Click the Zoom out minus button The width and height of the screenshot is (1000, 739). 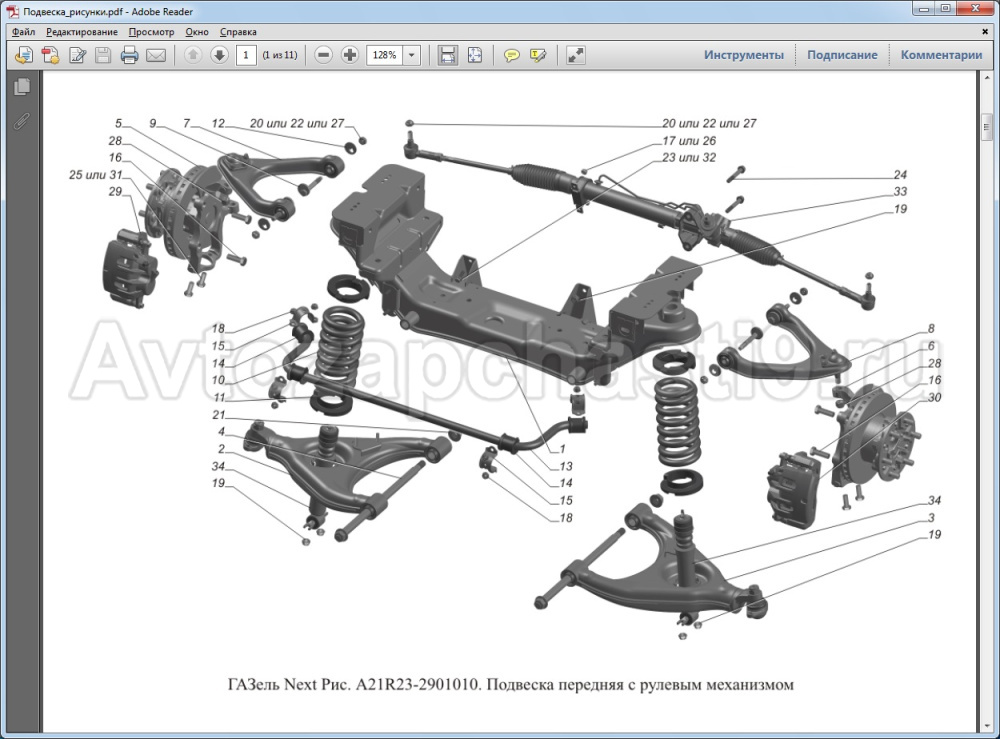point(323,55)
